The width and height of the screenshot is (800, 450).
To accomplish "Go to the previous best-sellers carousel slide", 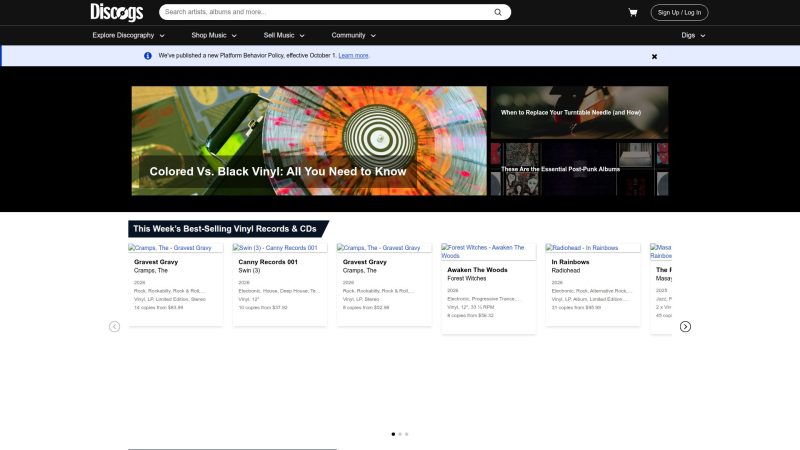I will pyautogui.click(x=114, y=327).
